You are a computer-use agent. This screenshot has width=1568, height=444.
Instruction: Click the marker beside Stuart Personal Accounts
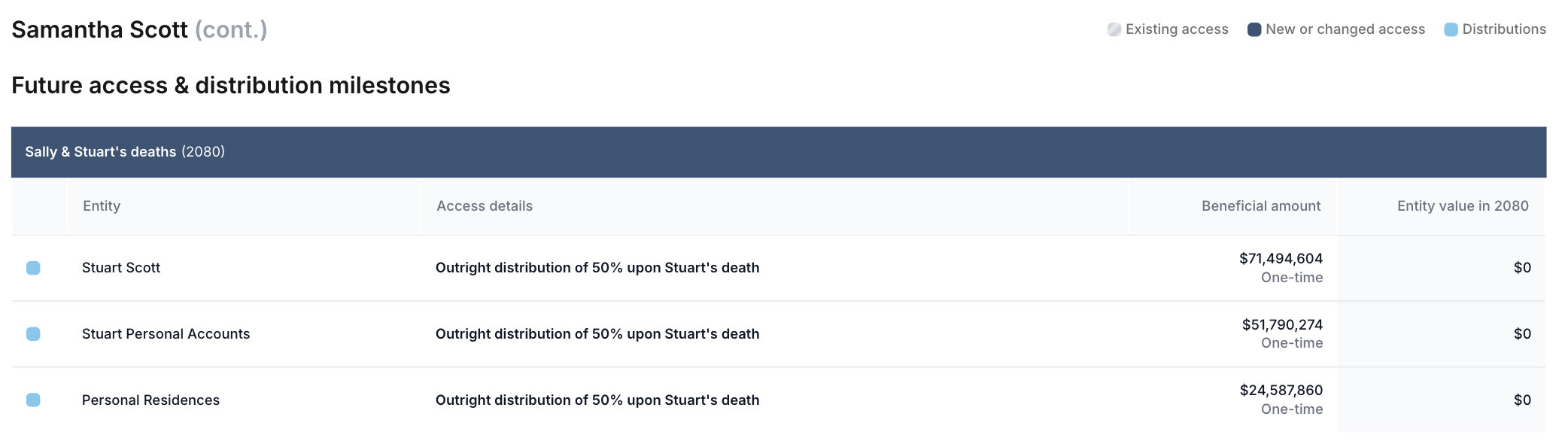33,334
